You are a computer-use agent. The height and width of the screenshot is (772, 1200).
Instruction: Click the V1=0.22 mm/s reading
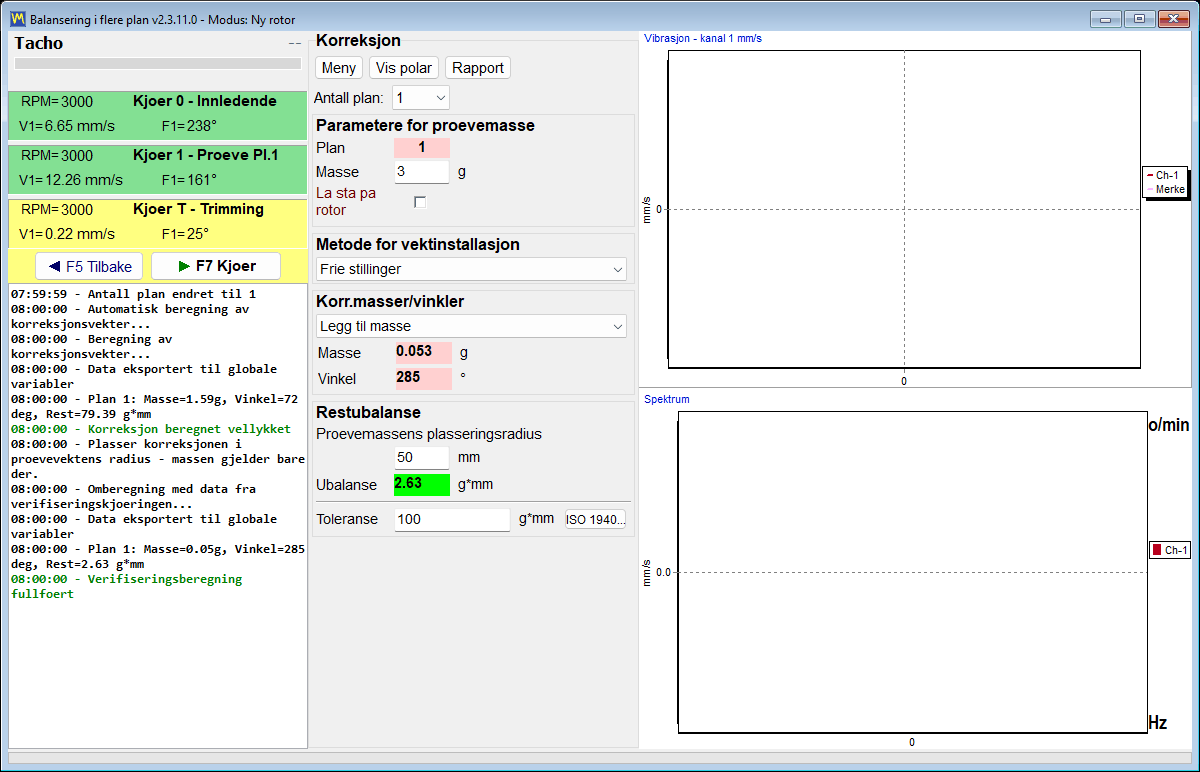[67, 234]
